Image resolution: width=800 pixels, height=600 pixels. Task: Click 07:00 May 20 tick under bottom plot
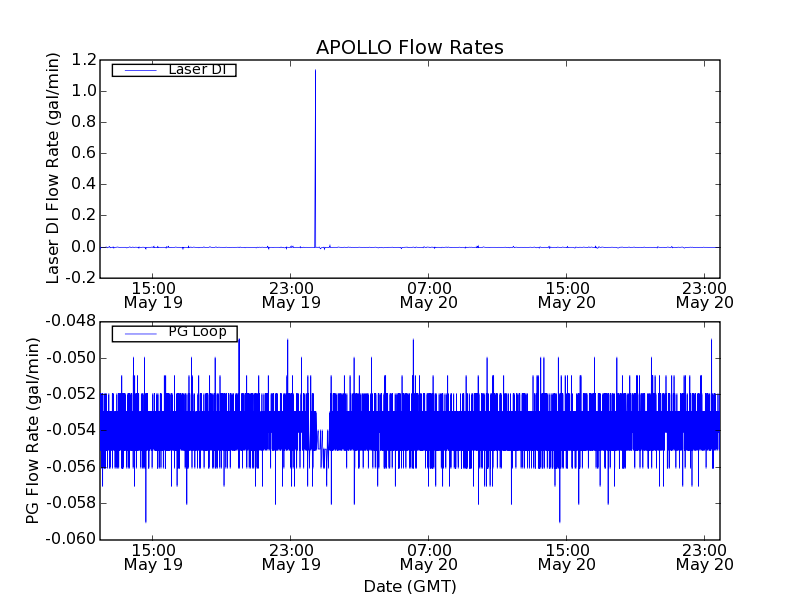click(428, 557)
